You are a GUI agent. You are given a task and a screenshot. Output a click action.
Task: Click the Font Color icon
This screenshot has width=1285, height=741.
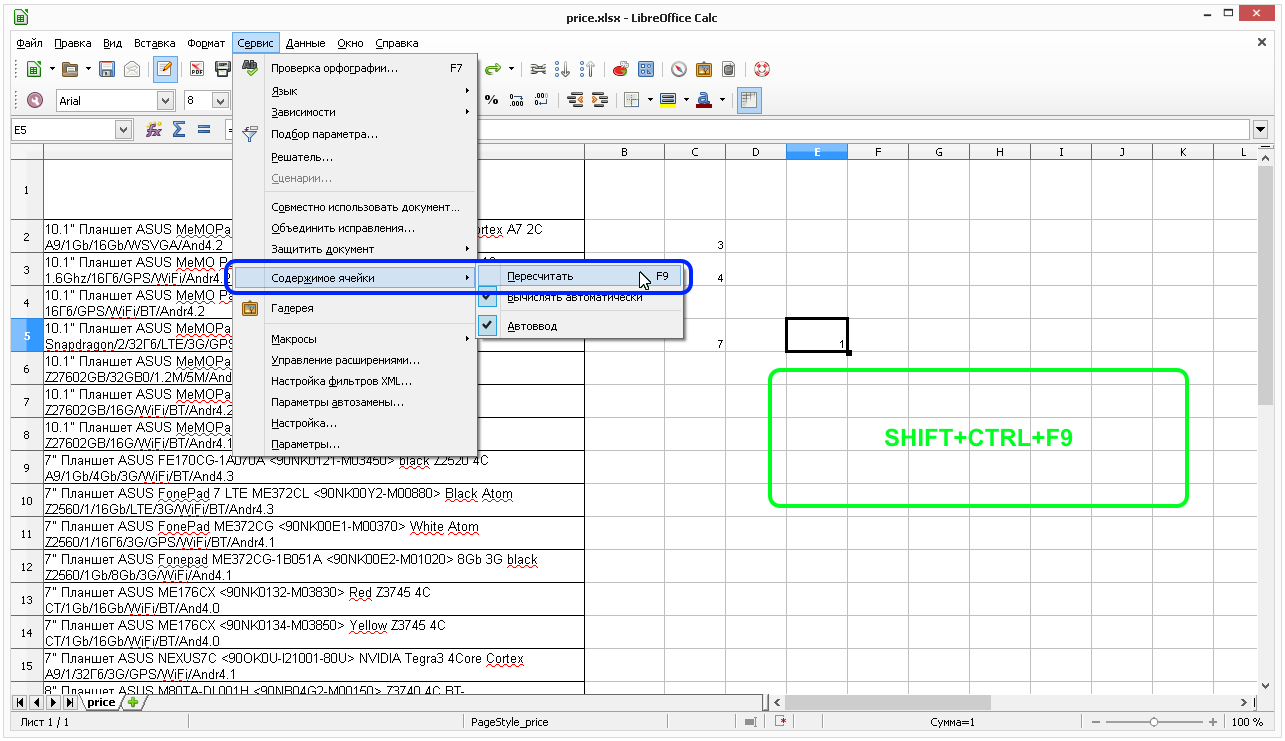click(704, 100)
